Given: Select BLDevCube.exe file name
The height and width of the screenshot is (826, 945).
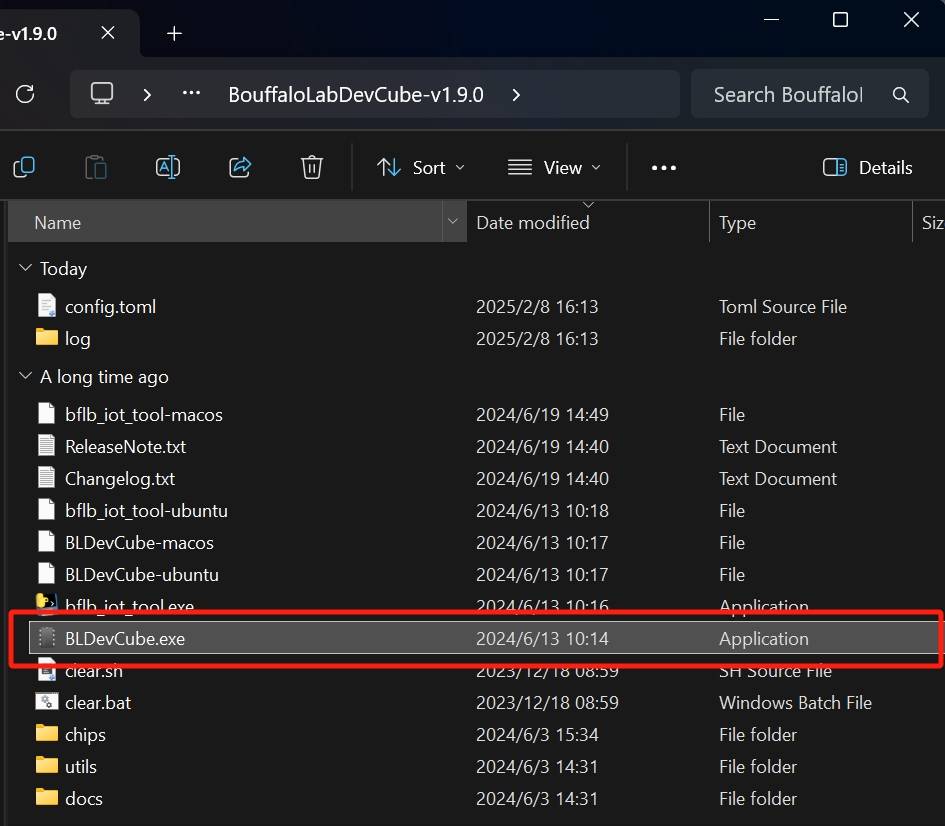Looking at the screenshot, I should click(x=125, y=638).
